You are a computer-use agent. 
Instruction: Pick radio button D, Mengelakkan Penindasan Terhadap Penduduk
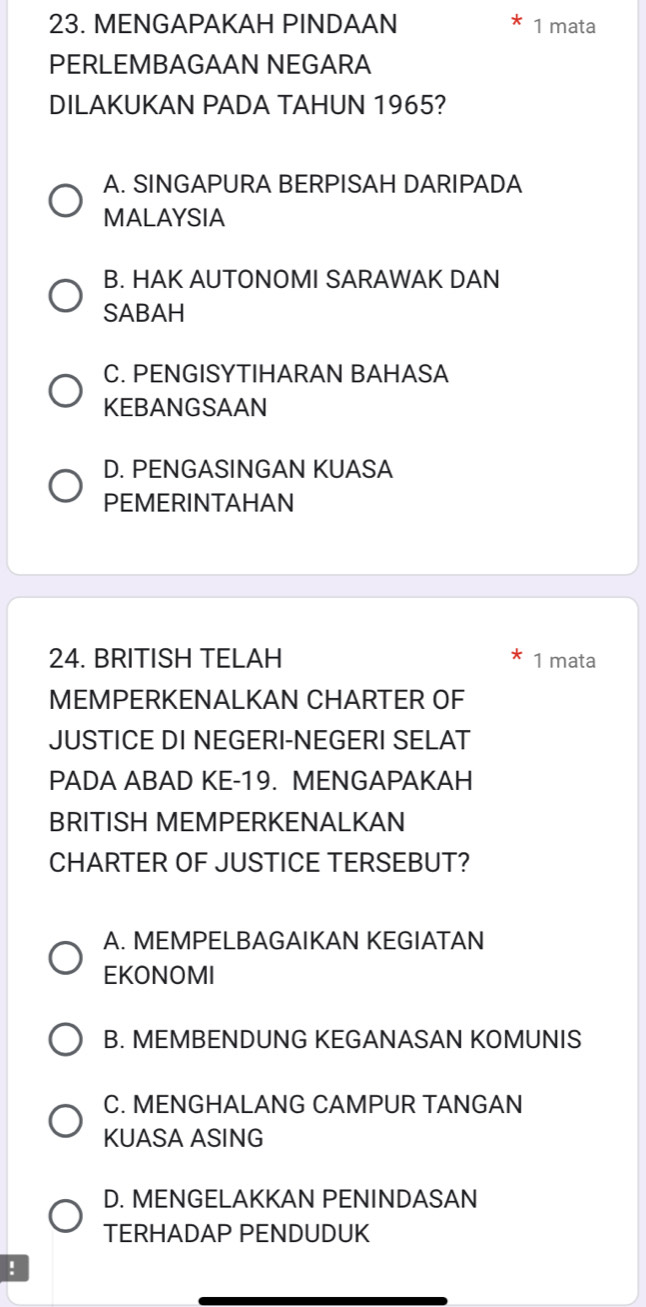click(67, 1216)
